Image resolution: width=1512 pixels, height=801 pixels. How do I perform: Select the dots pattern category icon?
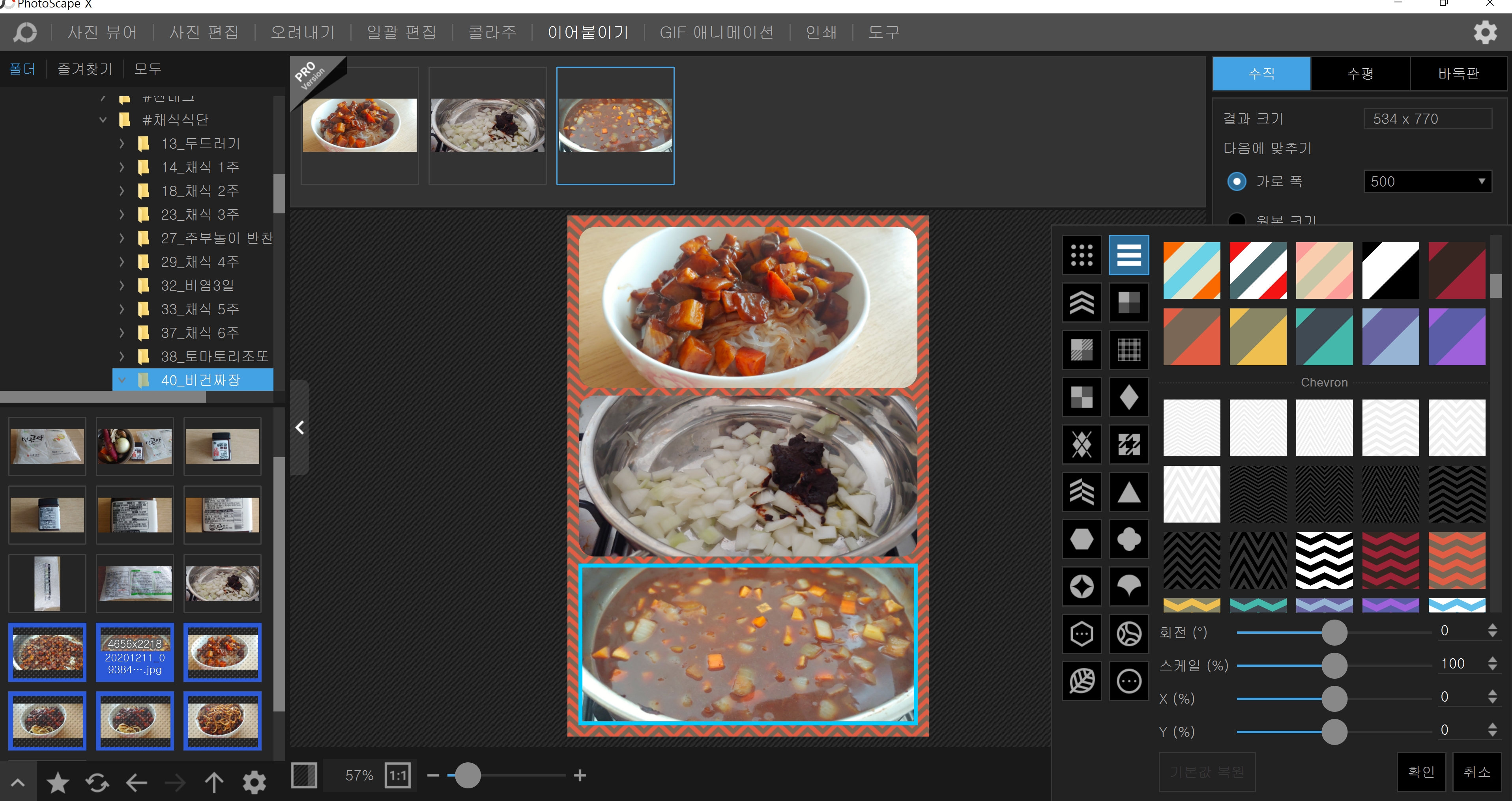(1081, 255)
